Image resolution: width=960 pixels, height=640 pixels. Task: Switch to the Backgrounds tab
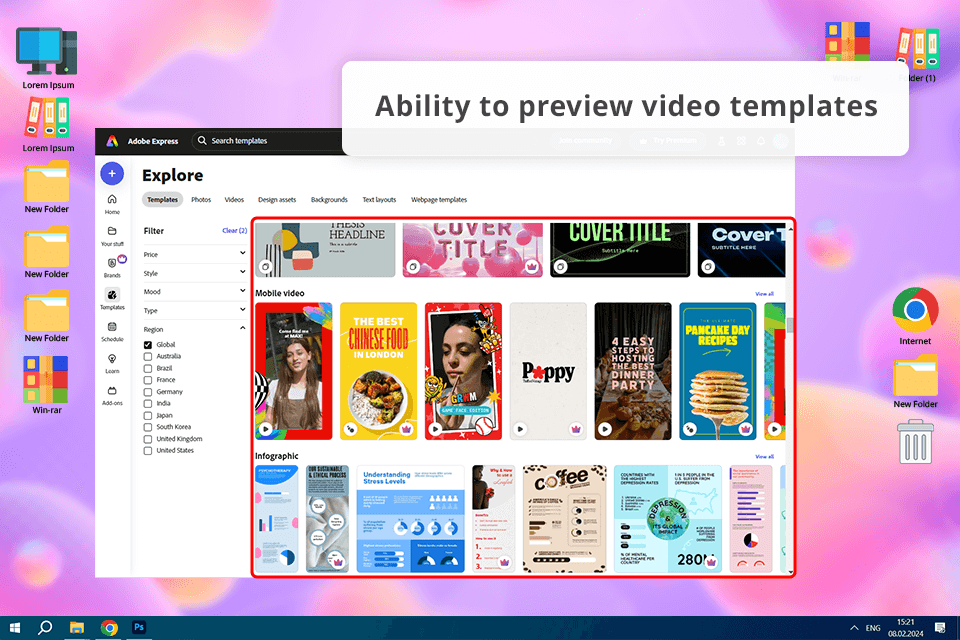tap(329, 200)
